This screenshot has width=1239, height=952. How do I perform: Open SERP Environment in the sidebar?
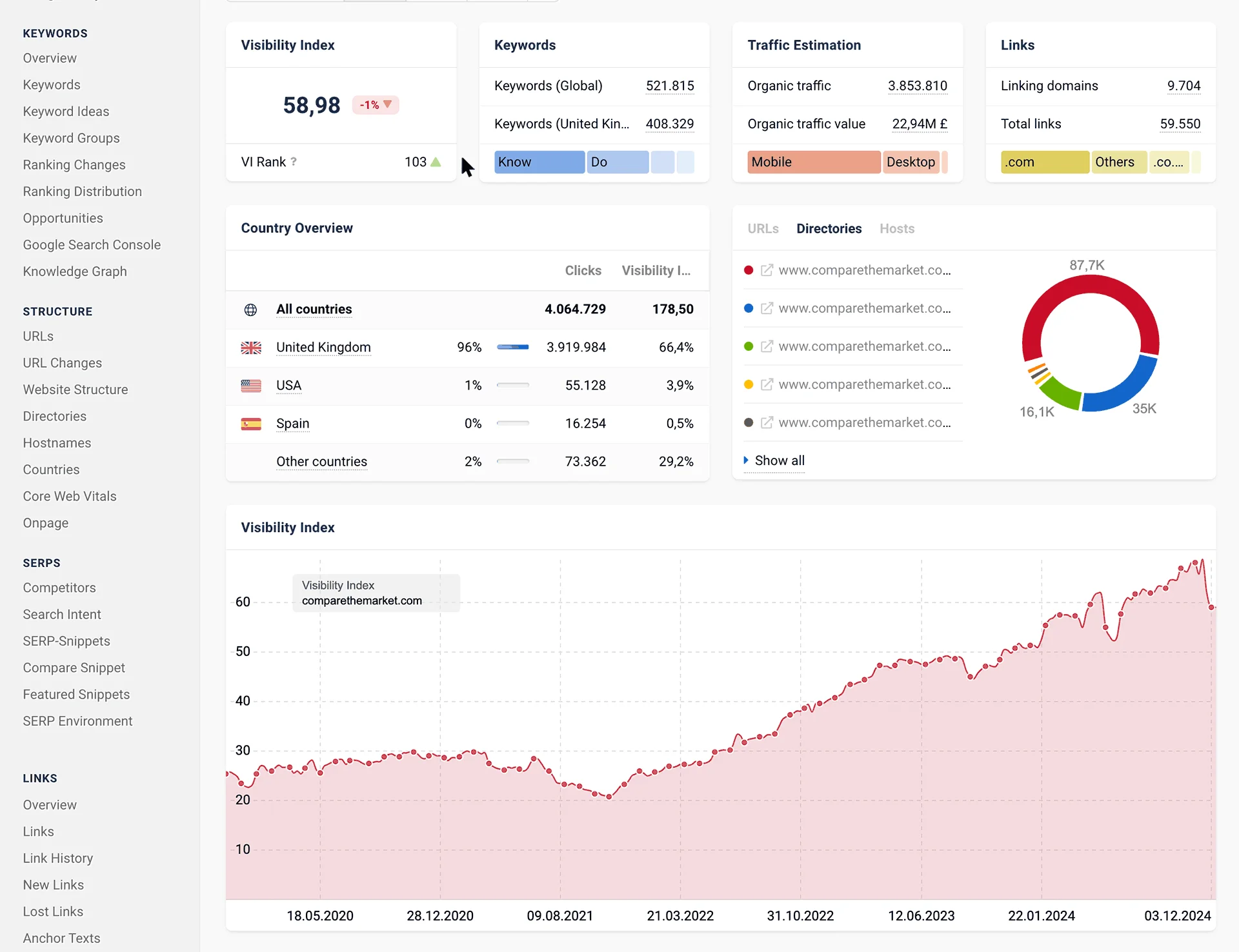[77, 721]
